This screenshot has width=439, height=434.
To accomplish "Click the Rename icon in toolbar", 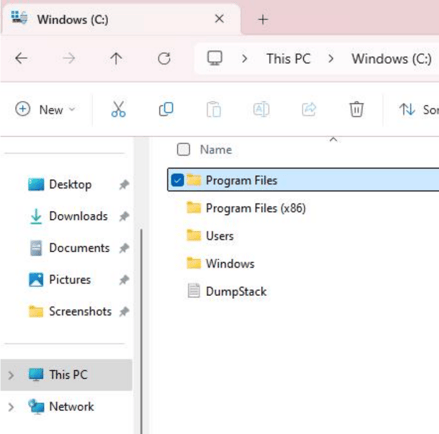I will point(261,109).
